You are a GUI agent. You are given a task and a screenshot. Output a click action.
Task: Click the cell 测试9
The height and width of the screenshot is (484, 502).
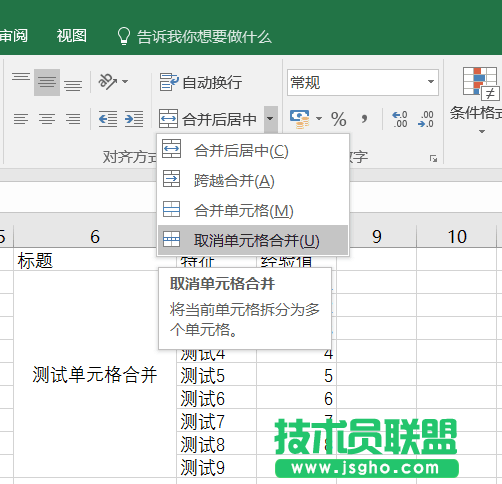click(216, 467)
